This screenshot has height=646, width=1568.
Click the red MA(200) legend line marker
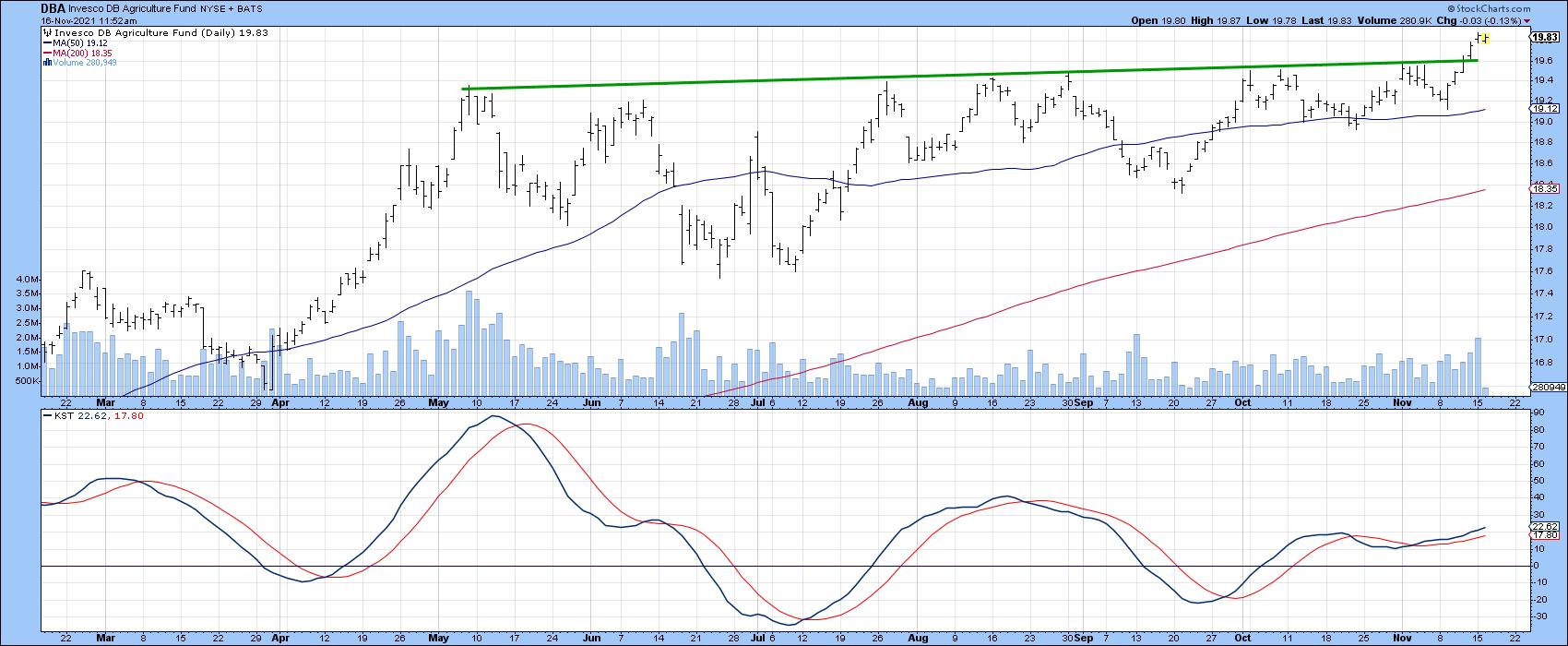tap(47, 53)
